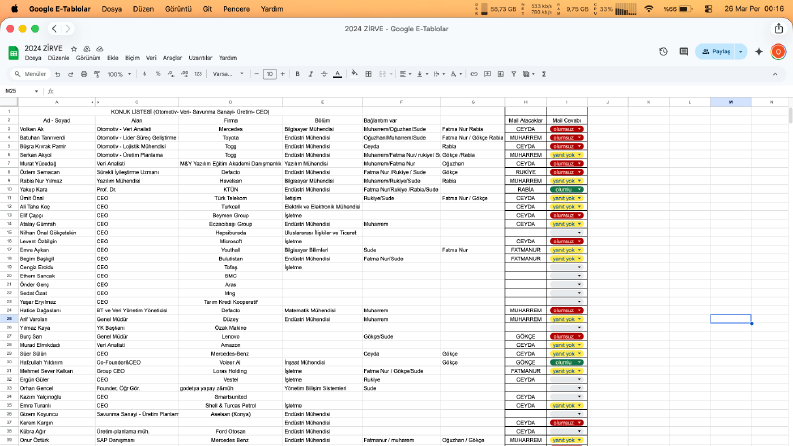Toggle italic formatting

pyautogui.click(x=311, y=74)
